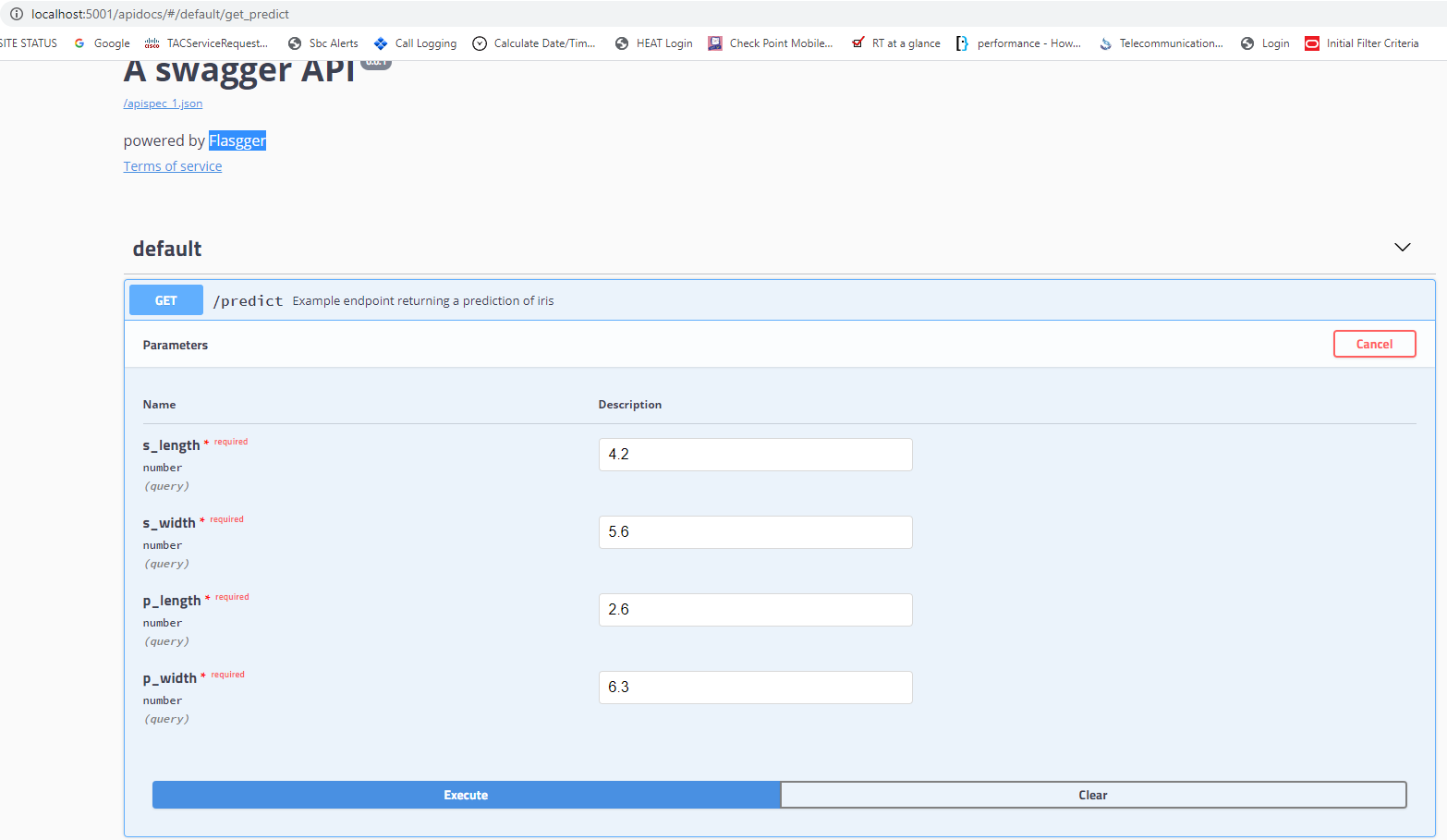Cancel the try-it-out mode
Viewport: 1447px width, 840px height.
pos(1374,344)
